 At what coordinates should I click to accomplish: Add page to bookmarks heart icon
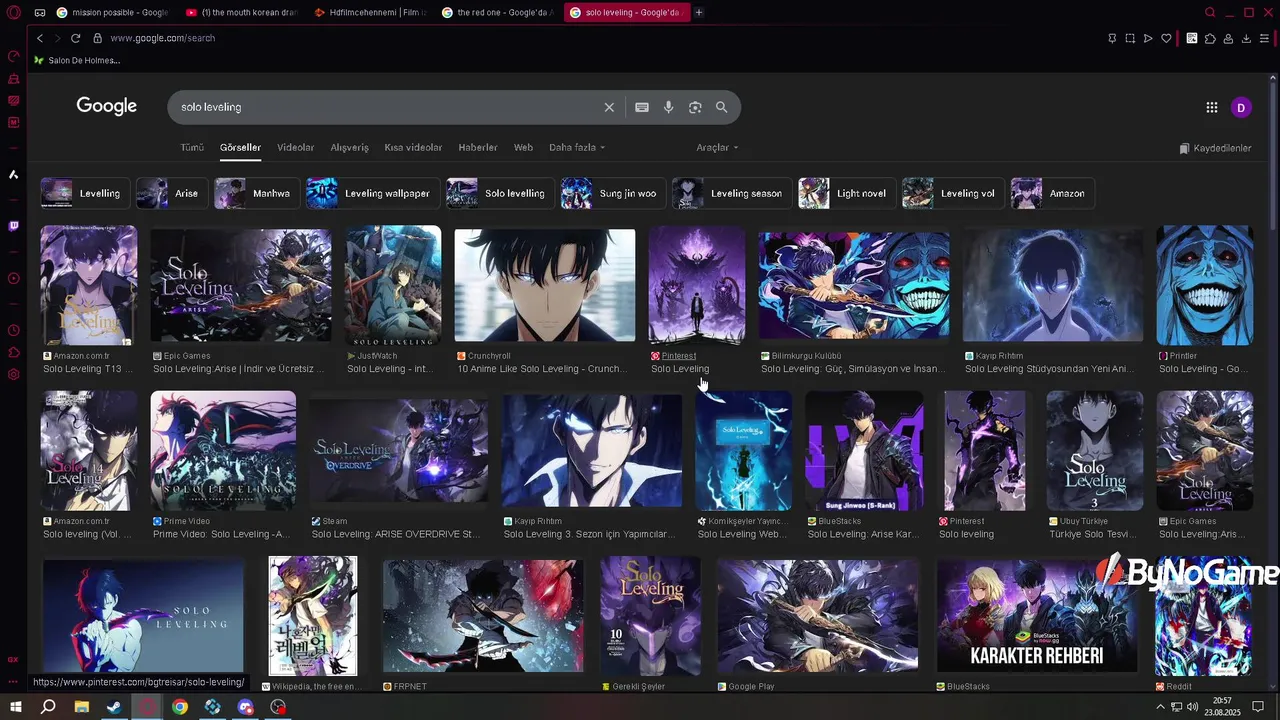(1166, 38)
